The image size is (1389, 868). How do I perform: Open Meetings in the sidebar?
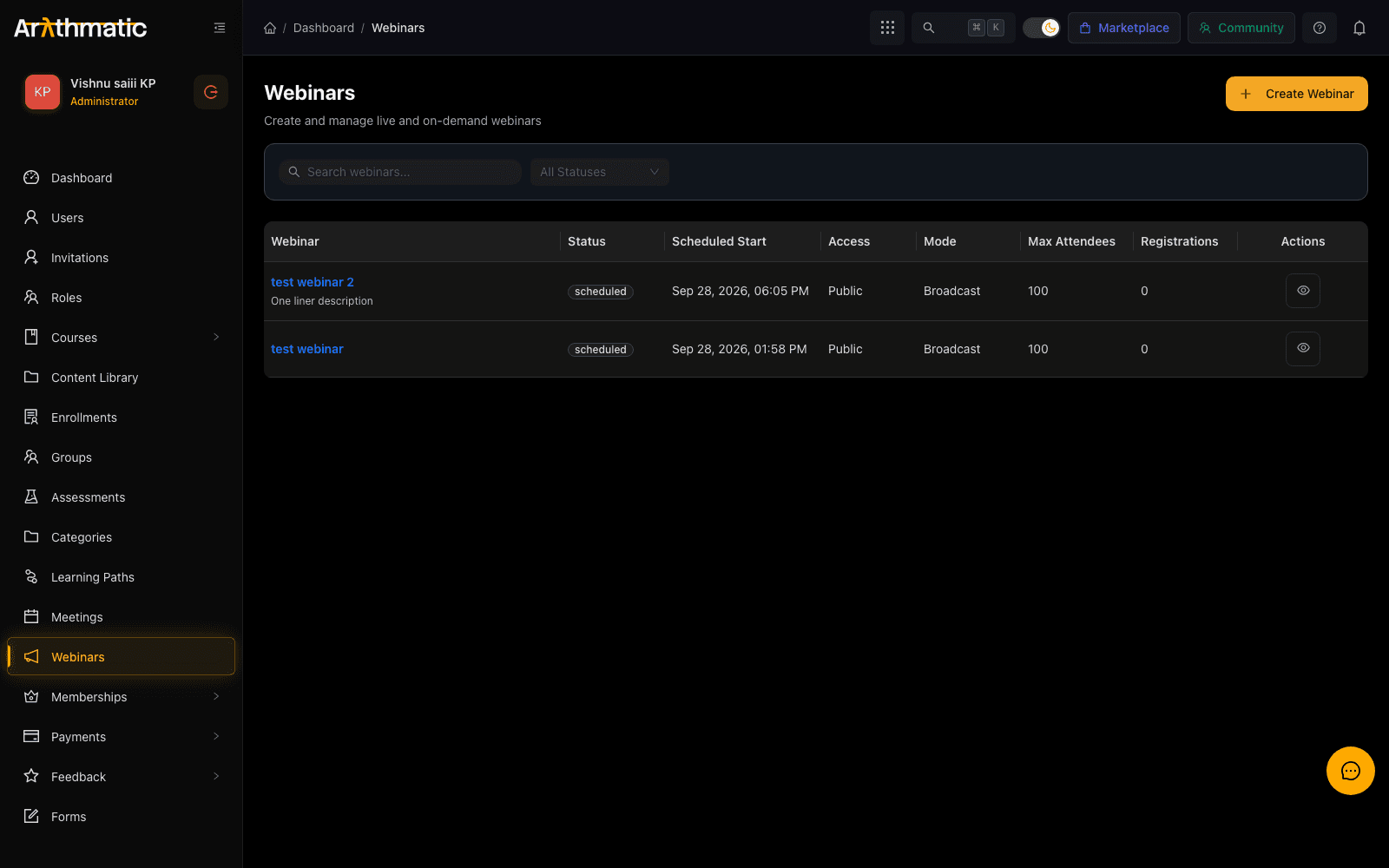[x=122, y=617]
